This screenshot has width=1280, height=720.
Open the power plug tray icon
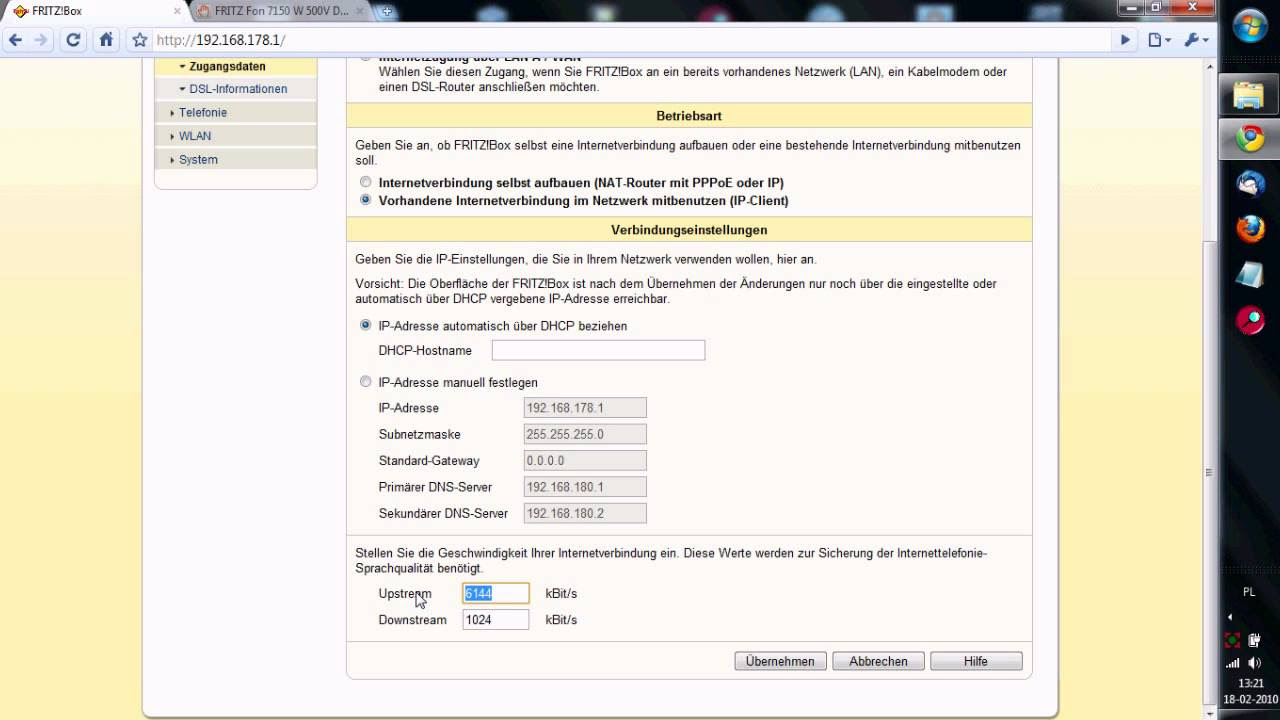(x=1255, y=640)
